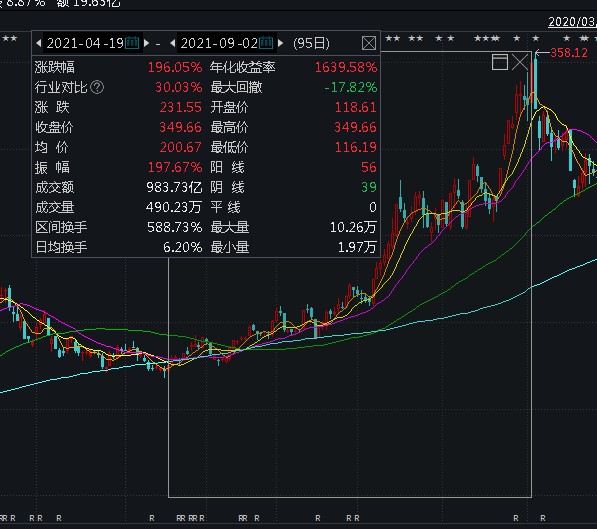Viewport: 597px width, 529px height.
Task: Click the help icon beside 行业对比
Action: click(97, 87)
